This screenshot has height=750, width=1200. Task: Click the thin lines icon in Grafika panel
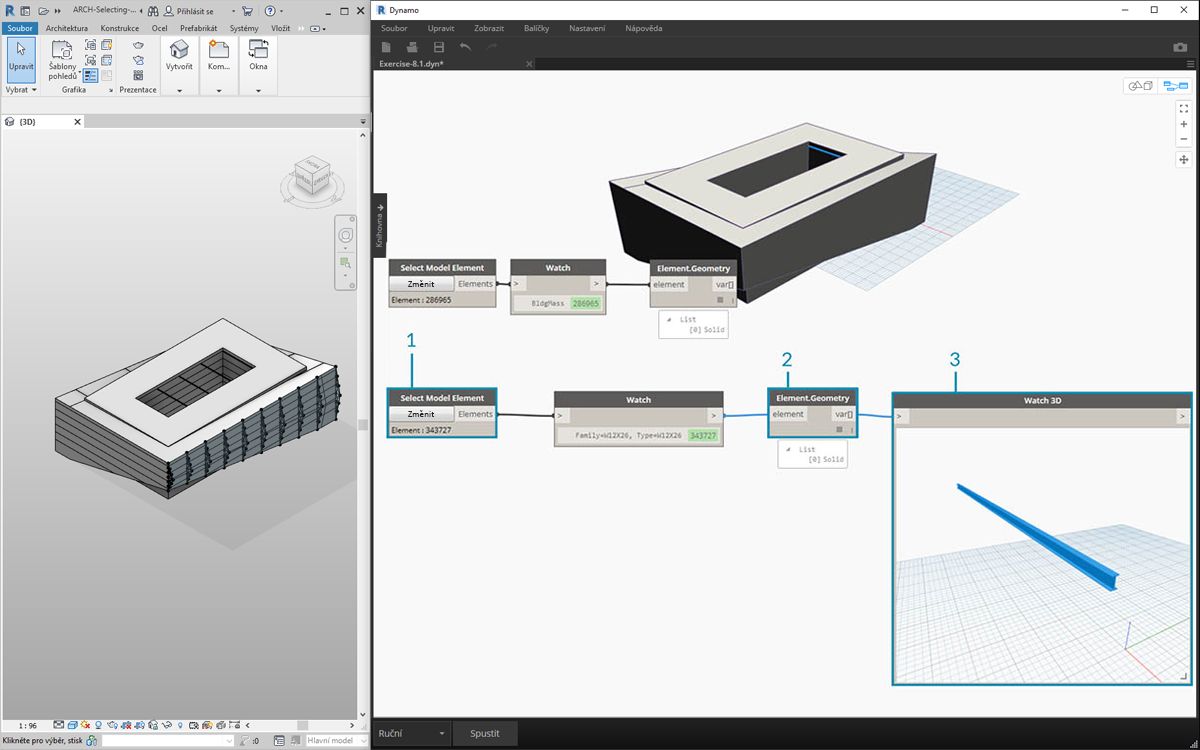(91, 75)
